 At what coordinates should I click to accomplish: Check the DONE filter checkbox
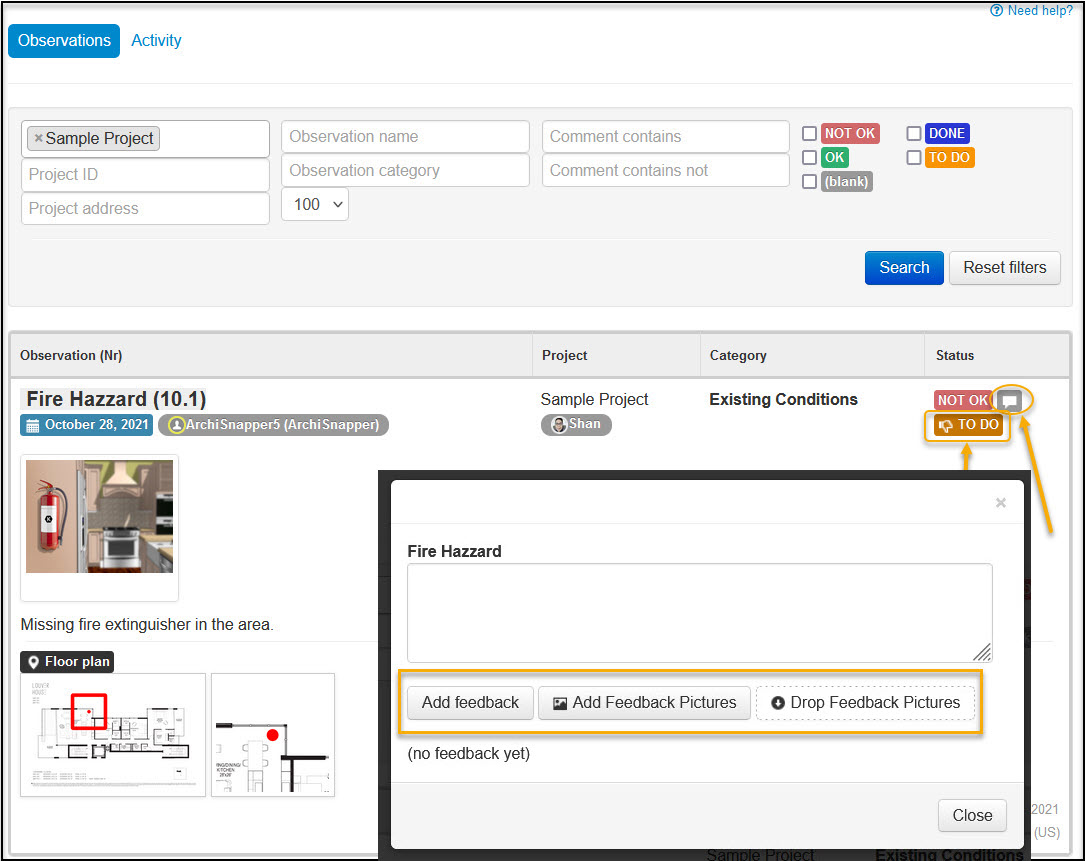pos(913,133)
